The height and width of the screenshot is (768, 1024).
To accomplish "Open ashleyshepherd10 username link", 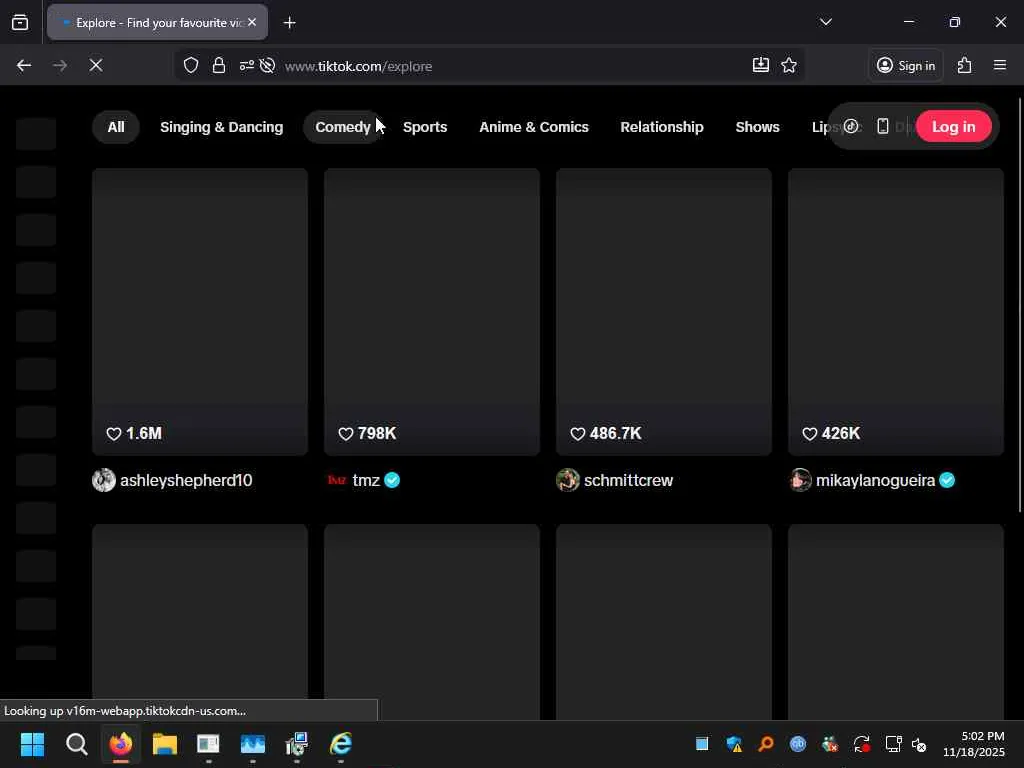I will point(186,481).
